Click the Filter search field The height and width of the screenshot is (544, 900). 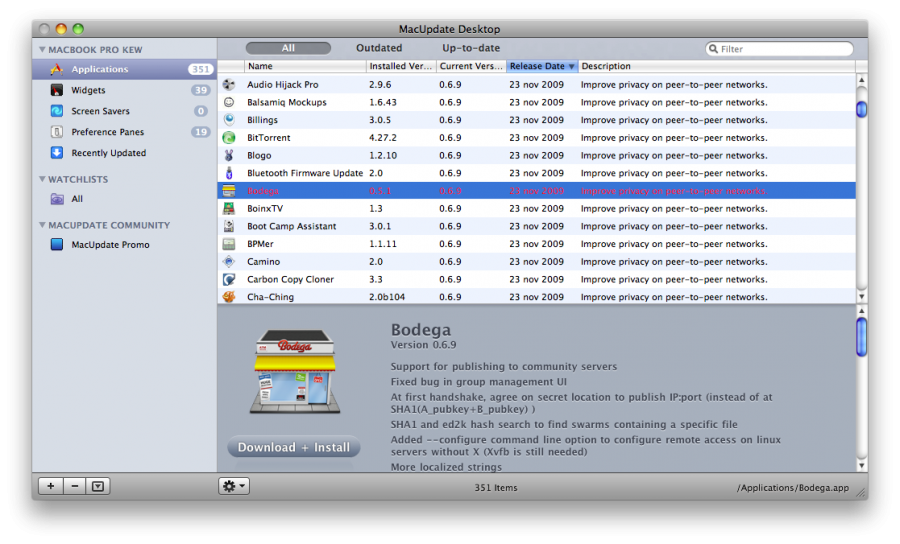[x=779, y=49]
